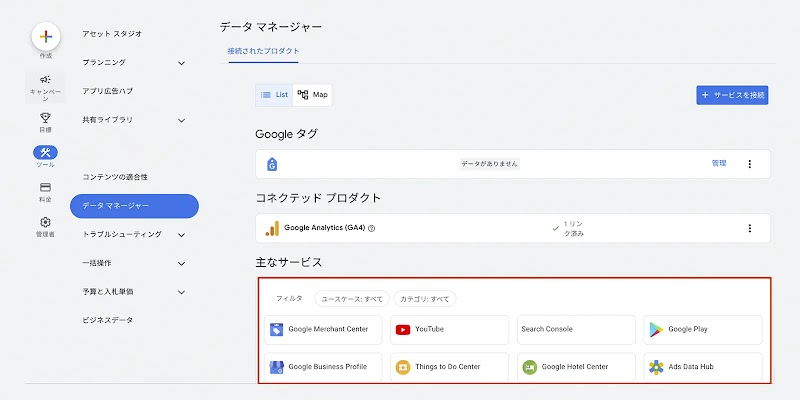Click the Things to Do Center ticket icon
Screen dimensions: 800x400
403,367
